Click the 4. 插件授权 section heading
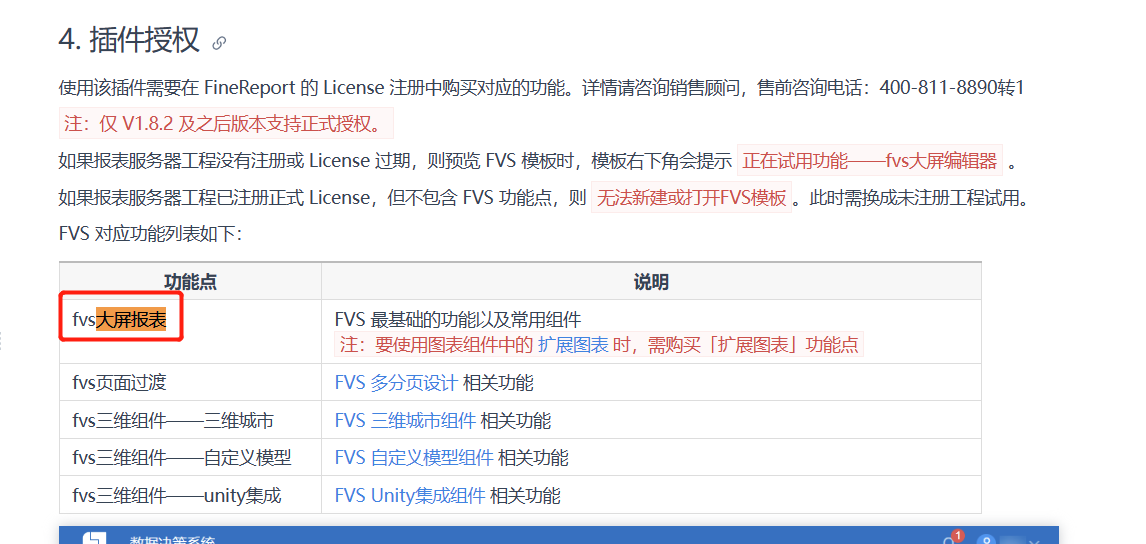The width and height of the screenshot is (1146, 544). pyautogui.click(x=129, y=41)
